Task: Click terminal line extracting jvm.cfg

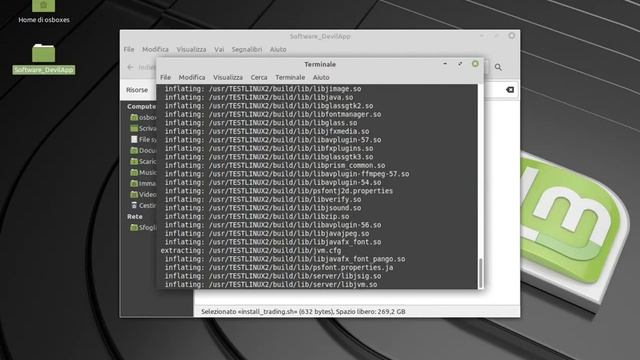Action: pos(251,251)
